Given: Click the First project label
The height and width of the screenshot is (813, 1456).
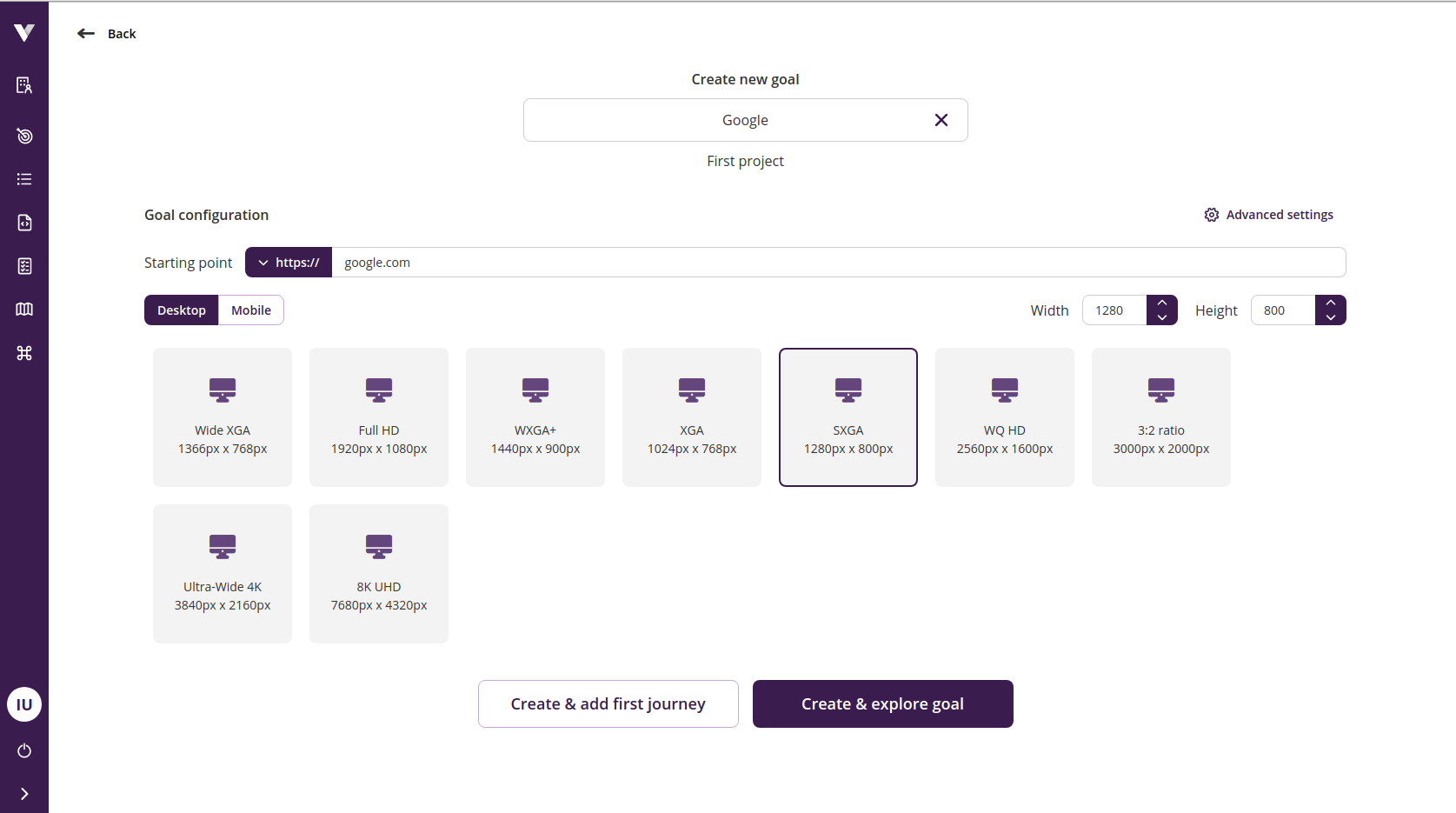Looking at the screenshot, I should [745, 161].
